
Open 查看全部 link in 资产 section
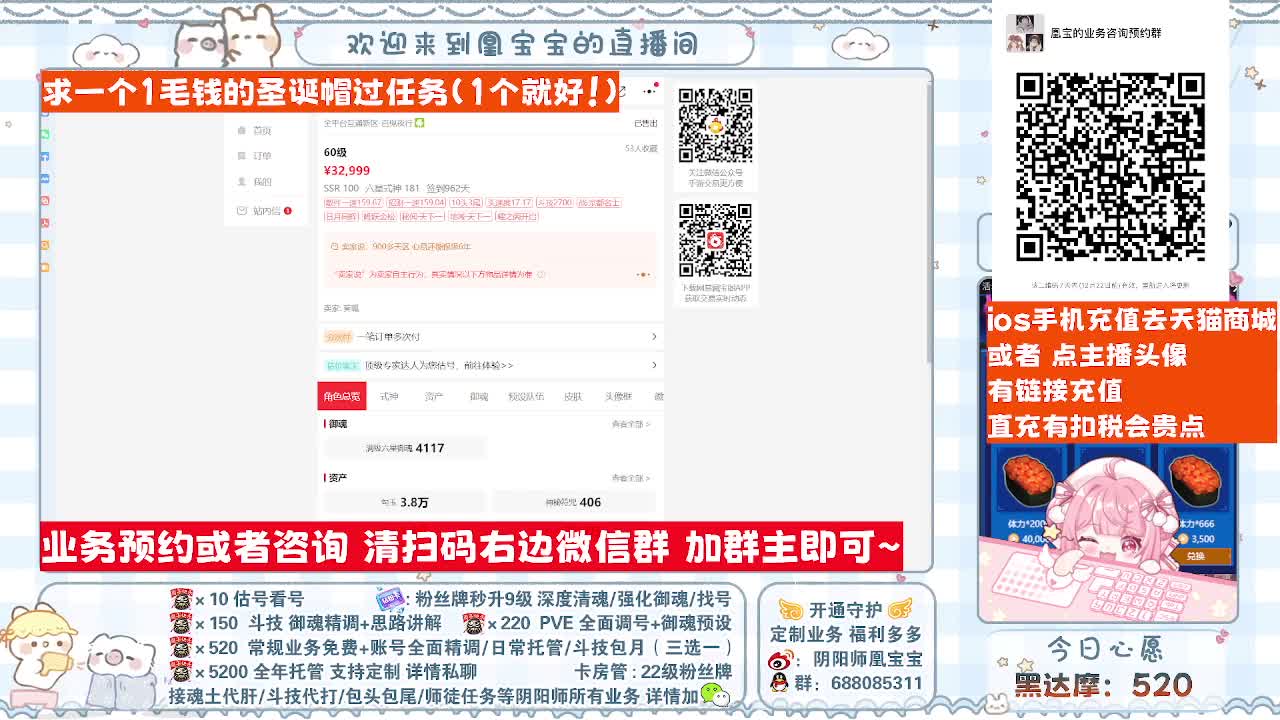631,478
